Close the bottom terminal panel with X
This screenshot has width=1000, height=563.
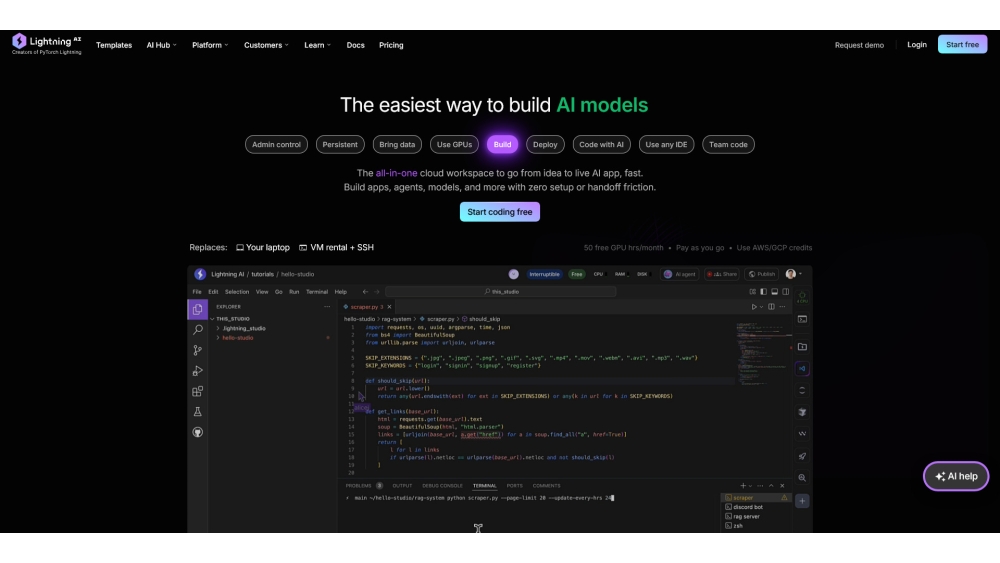pos(783,486)
